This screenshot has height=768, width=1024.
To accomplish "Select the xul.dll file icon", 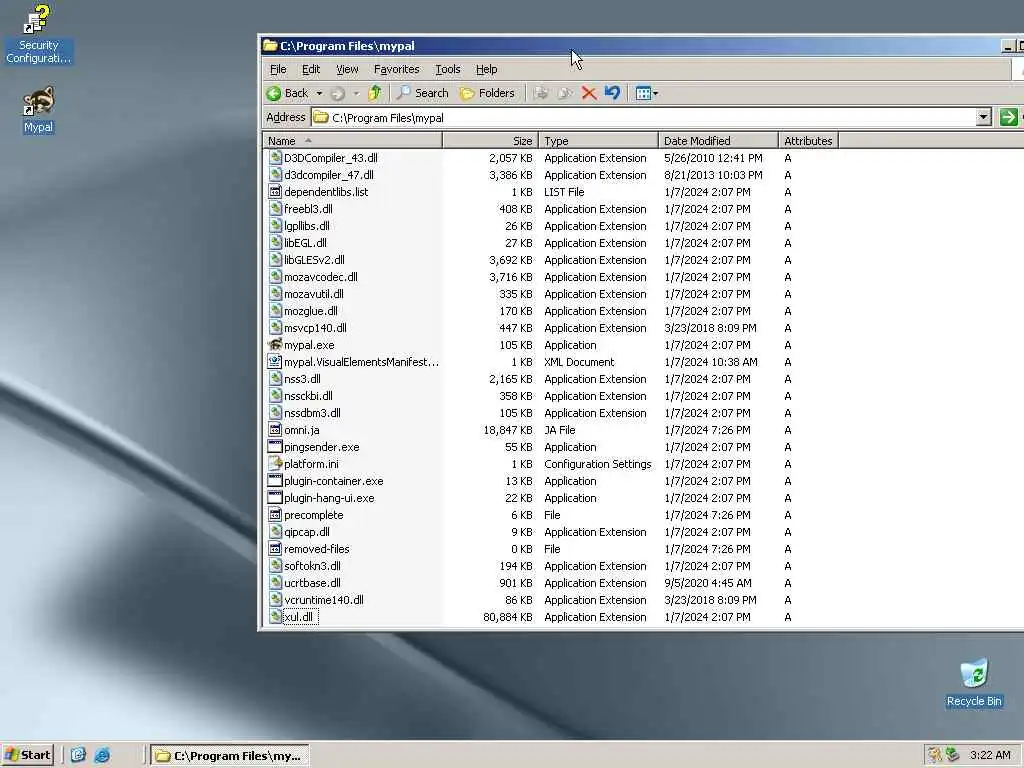I will pos(275,616).
